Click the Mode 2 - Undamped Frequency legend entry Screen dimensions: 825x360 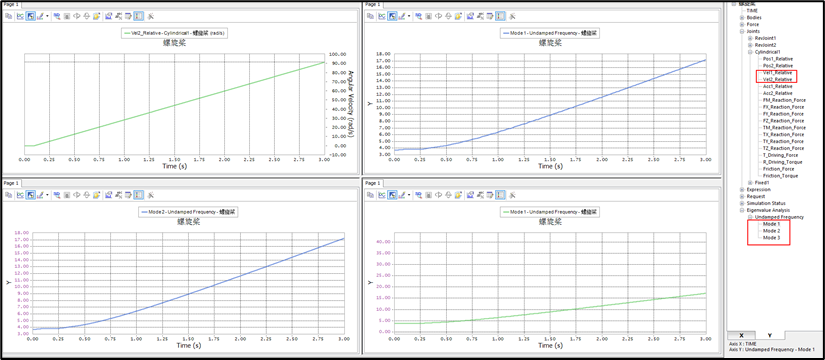click(x=188, y=212)
